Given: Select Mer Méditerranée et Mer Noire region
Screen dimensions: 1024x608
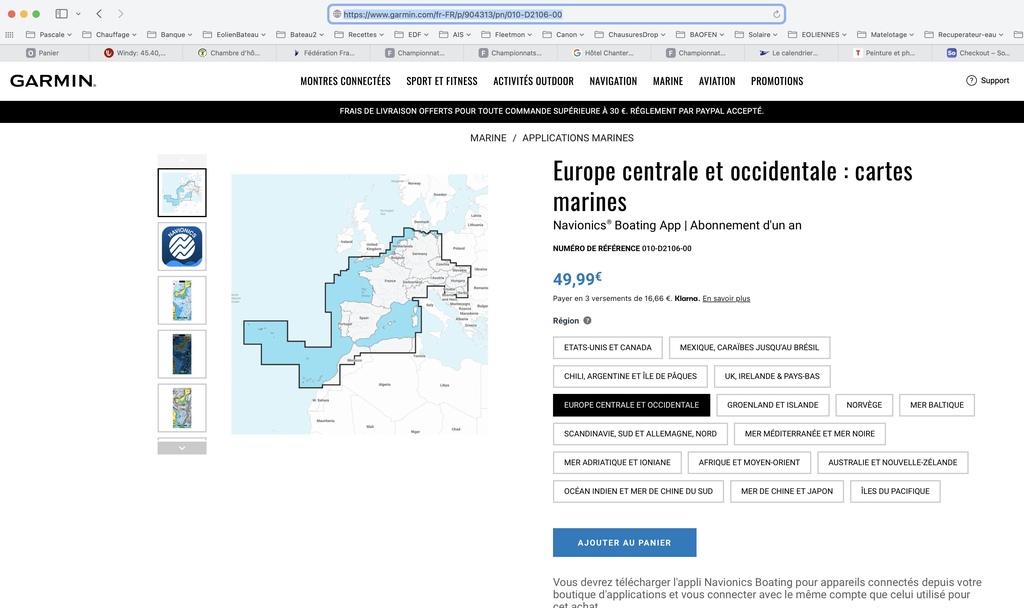Looking at the screenshot, I should (x=810, y=434).
